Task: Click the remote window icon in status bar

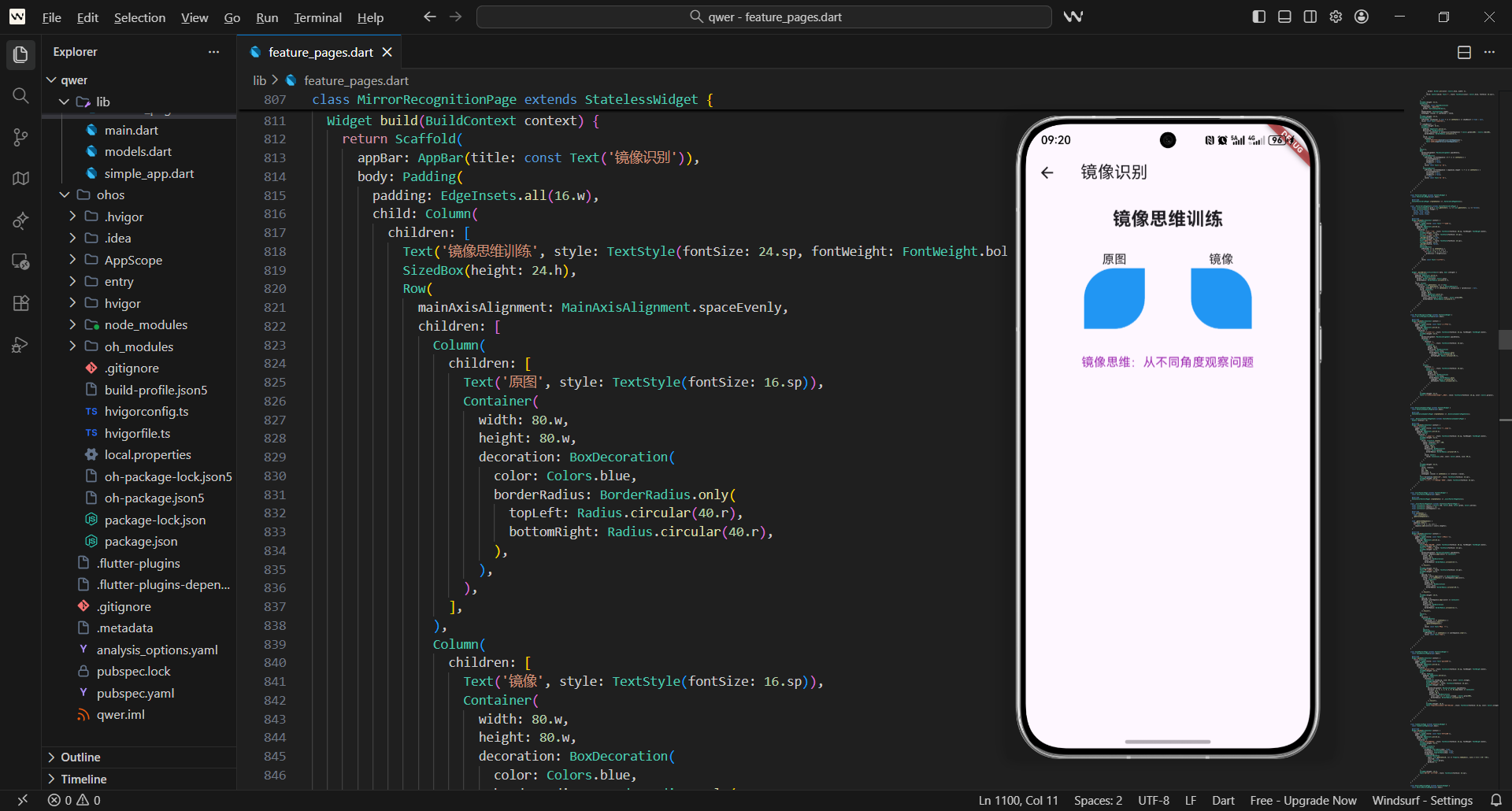Action: pos(22,800)
